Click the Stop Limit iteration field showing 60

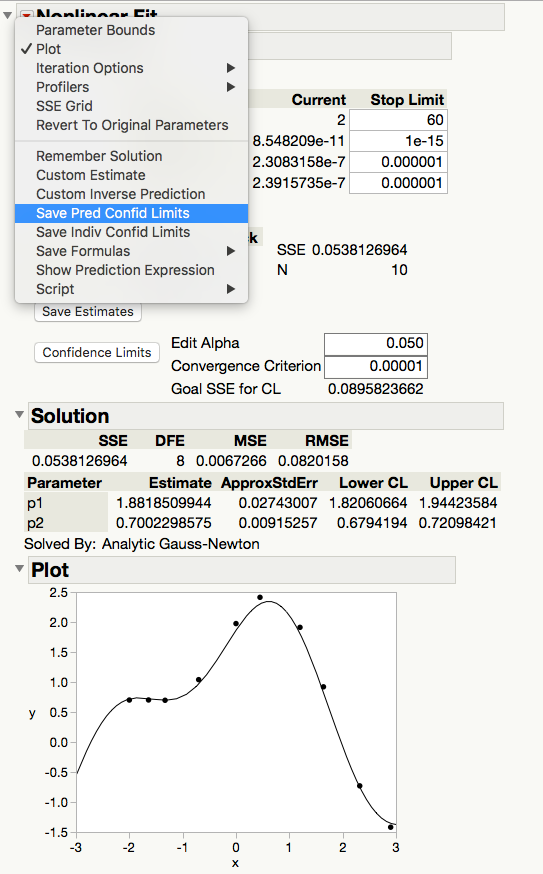tap(398, 120)
